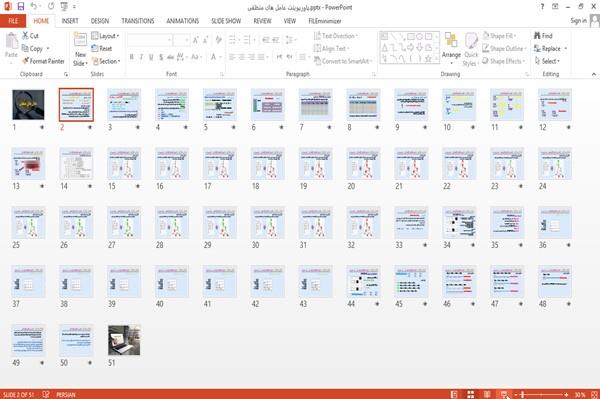Decrease font size with small A
This screenshot has width=600, height=399.
point(206,40)
